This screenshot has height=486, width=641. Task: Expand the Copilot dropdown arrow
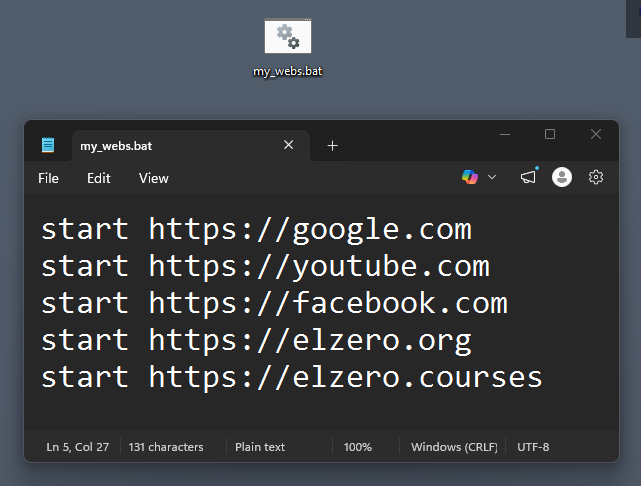pos(492,177)
